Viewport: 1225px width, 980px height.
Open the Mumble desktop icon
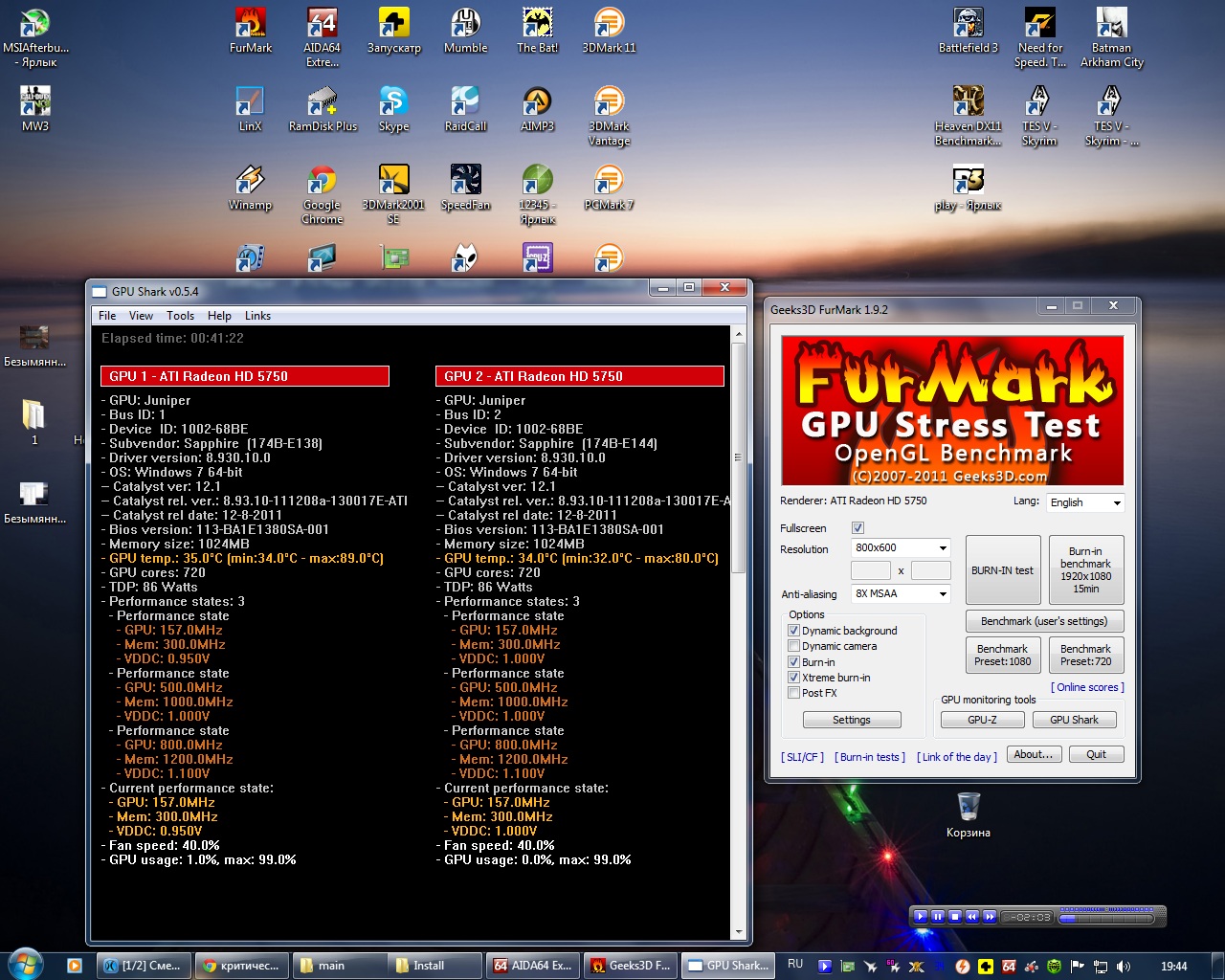point(465,29)
